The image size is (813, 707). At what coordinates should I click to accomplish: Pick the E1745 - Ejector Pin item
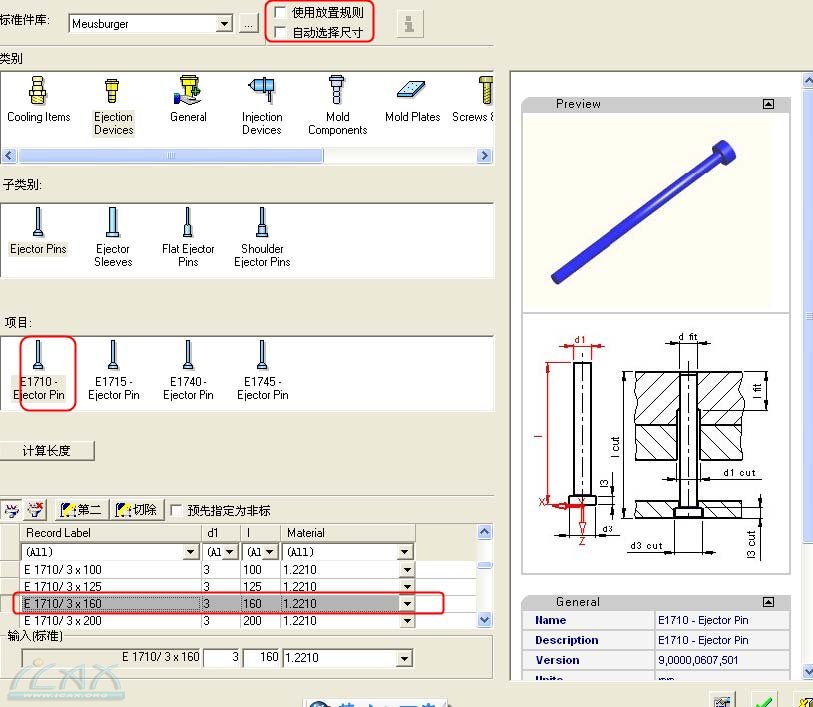click(x=262, y=370)
